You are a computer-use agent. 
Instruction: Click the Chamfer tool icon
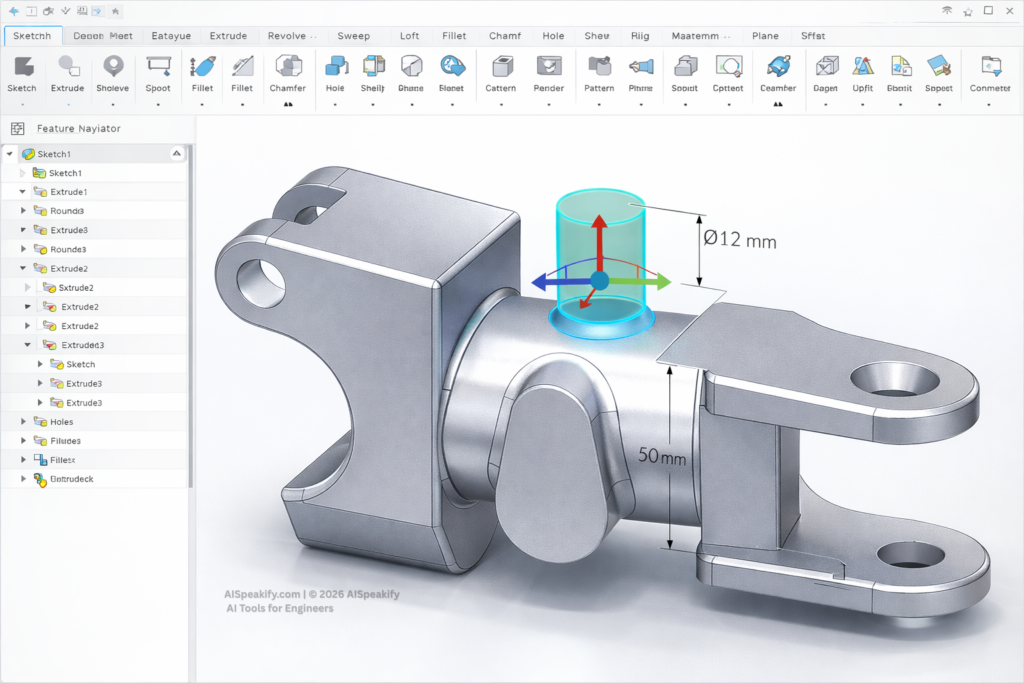tap(288, 67)
